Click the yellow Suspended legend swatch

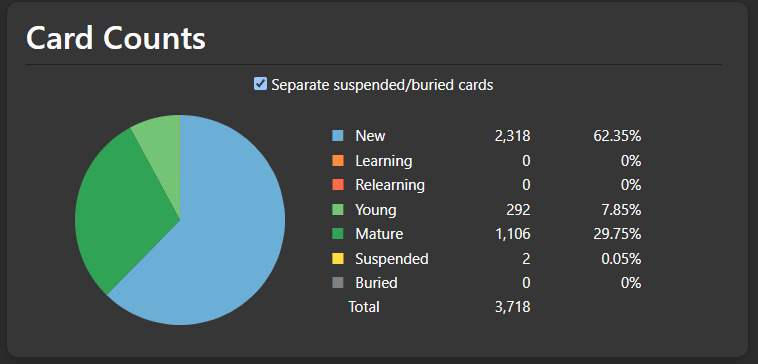tap(338, 259)
